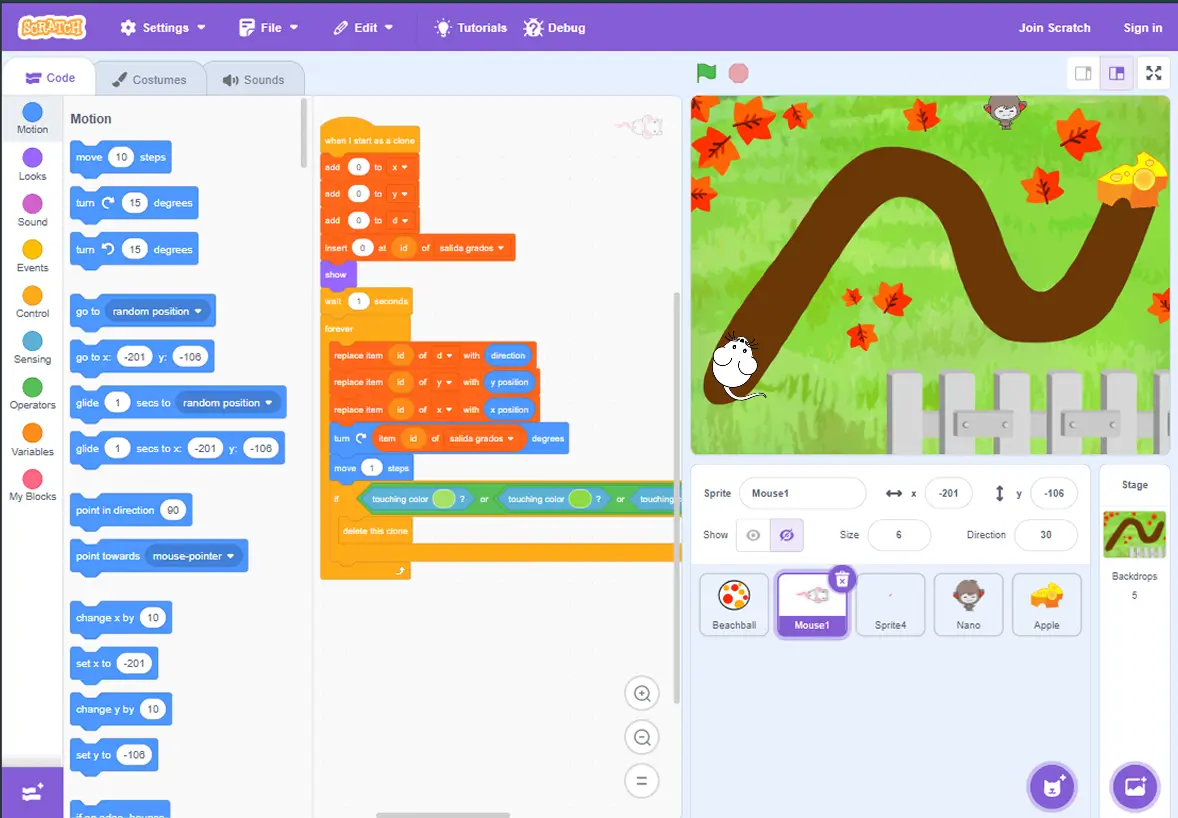Open the Settings menu
The height and width of the screenshot is (818, 1178).
click(x=163, y=28)
